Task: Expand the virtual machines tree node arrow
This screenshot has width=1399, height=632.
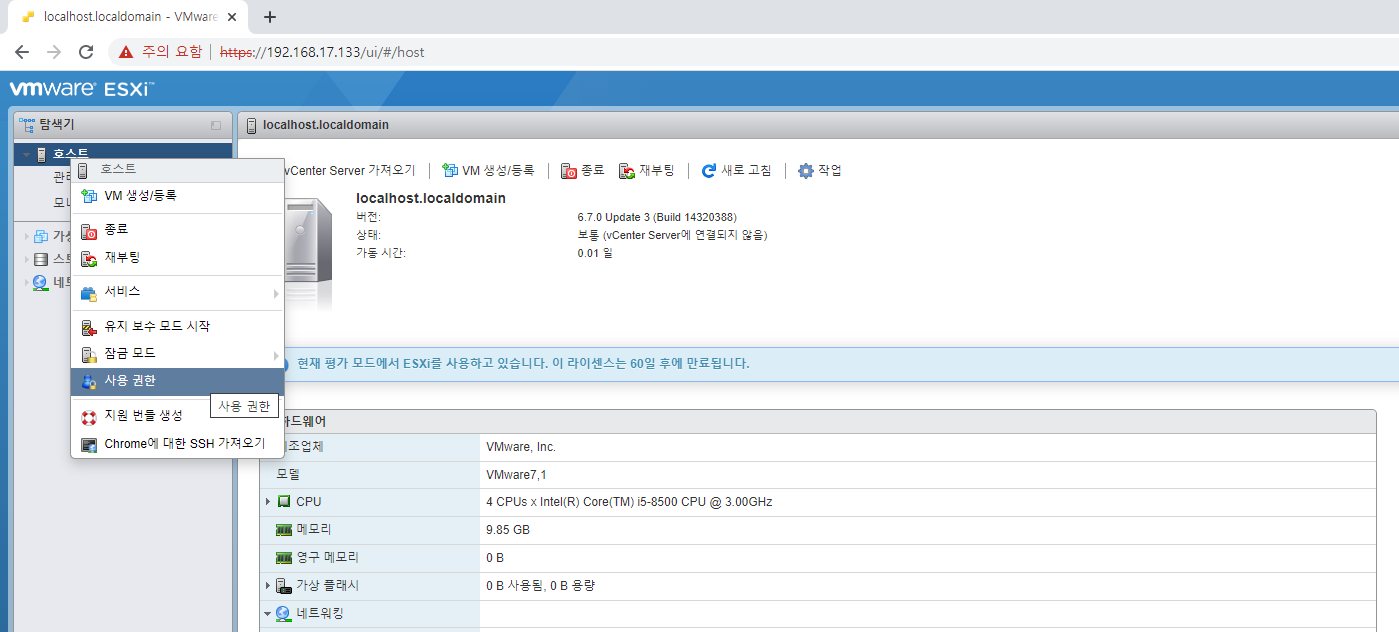Action: tap(27, 236)
